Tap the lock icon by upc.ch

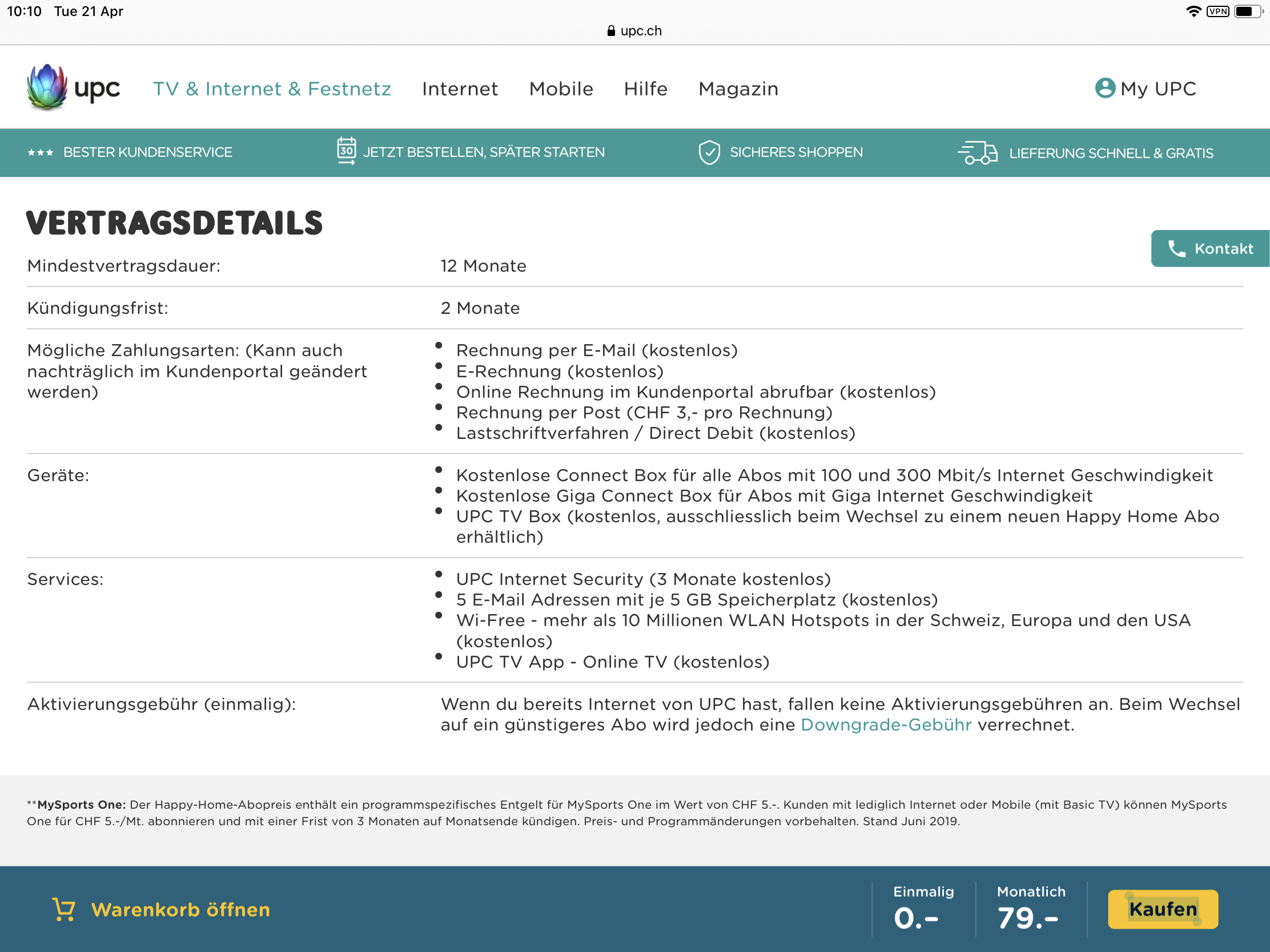tap(611, 31)
